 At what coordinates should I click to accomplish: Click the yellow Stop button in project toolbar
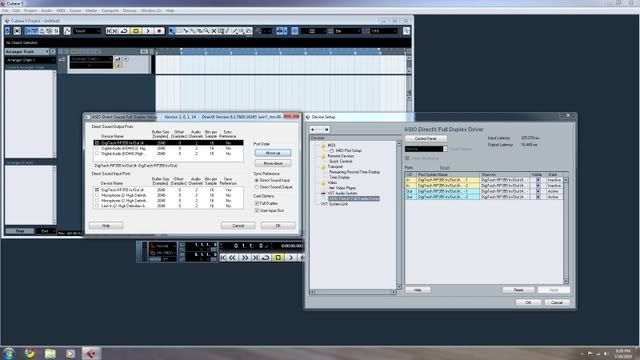(136, 31)
